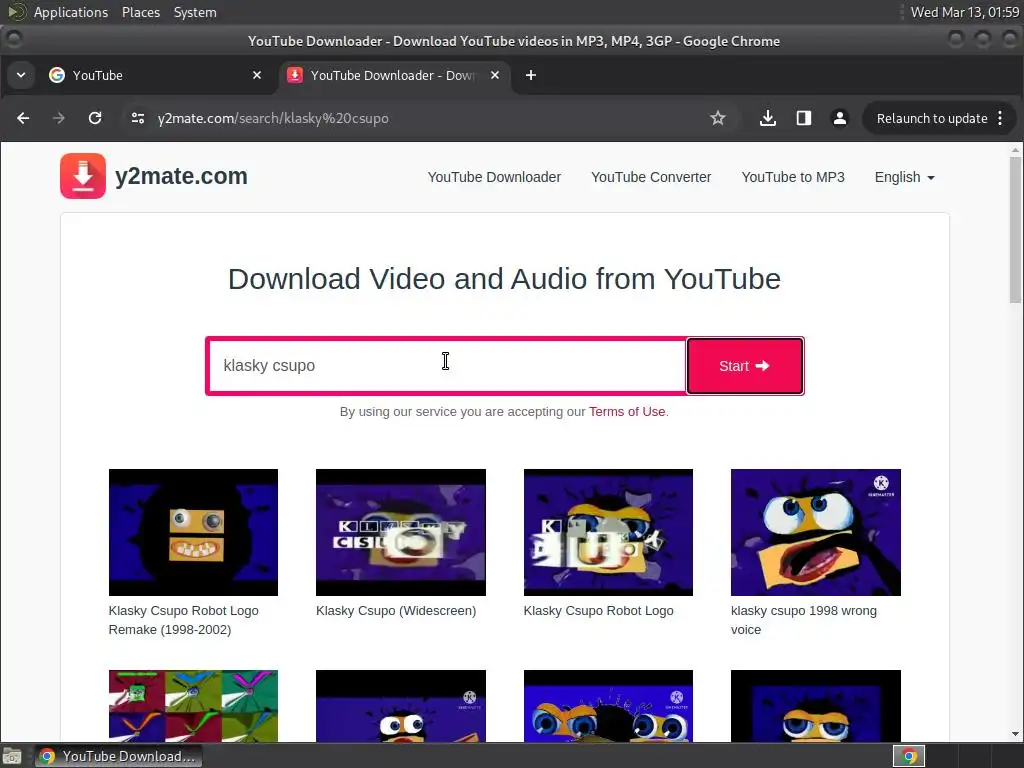Click the page vertical scrollbar
1024x768 pixels.
click(1016, 229)
